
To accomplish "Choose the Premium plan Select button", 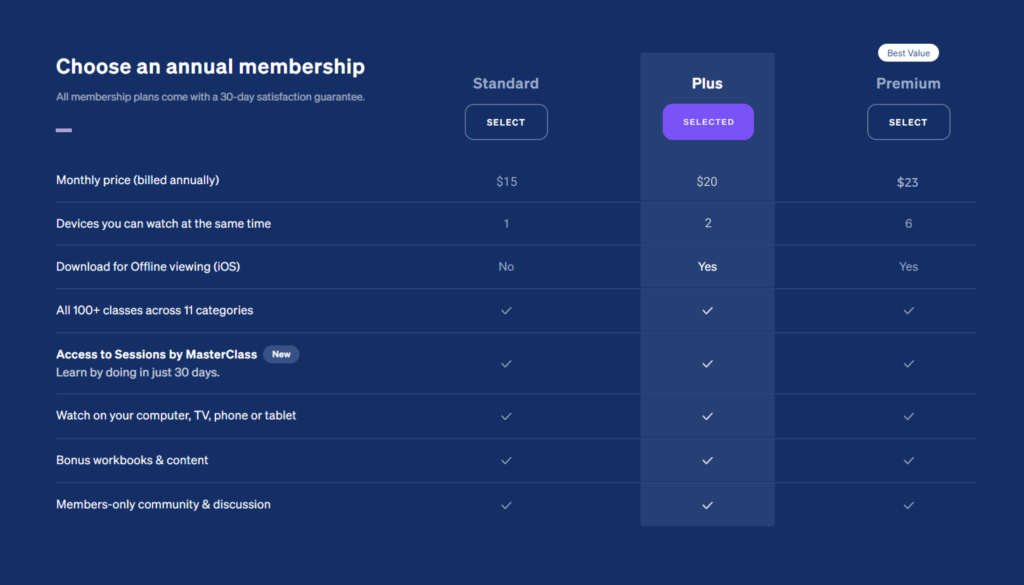I will point(908,122).
